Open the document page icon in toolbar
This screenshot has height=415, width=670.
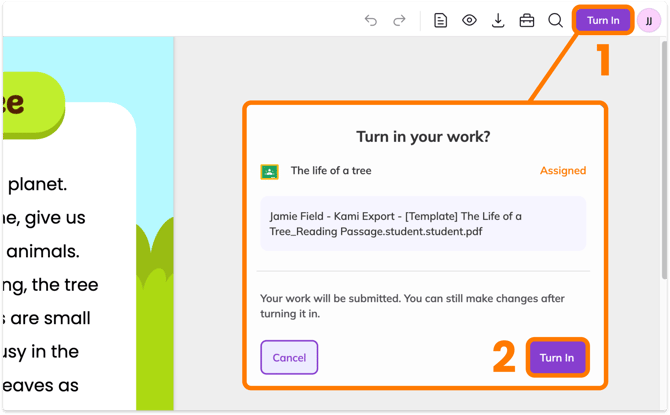(x=440, y=21)
